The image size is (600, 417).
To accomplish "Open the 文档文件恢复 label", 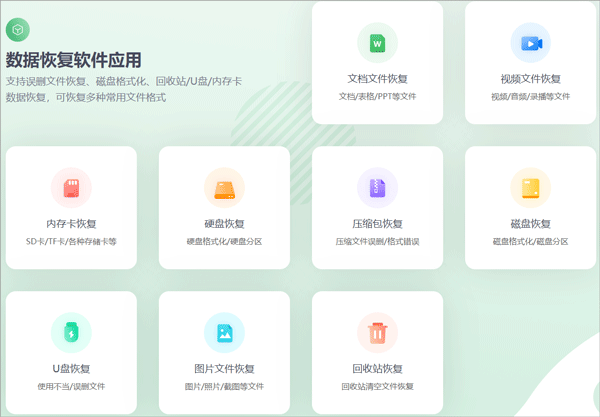I will click(x=377, y=79).
